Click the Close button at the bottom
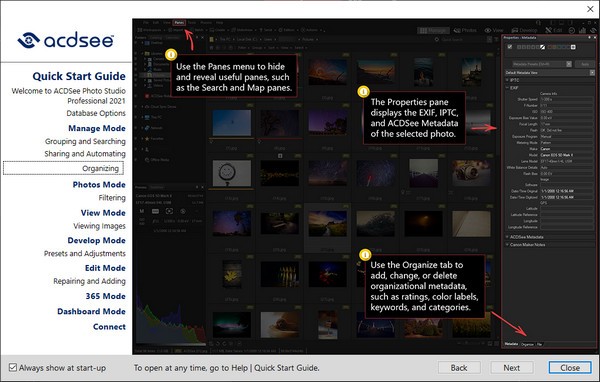Screen dimensions: 600x382 570,368
